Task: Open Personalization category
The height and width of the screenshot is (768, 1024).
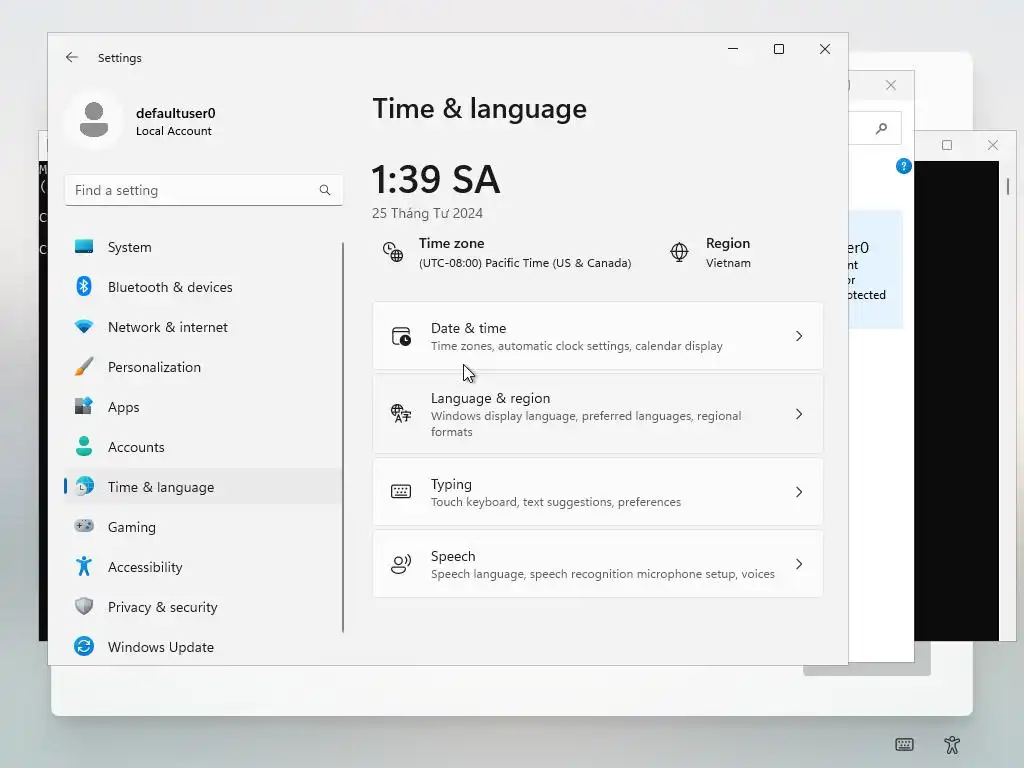Action: point(203,366)
